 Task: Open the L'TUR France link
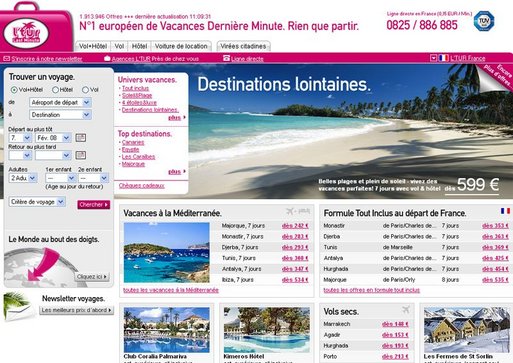pyautogui.click(x=468, y=58)
